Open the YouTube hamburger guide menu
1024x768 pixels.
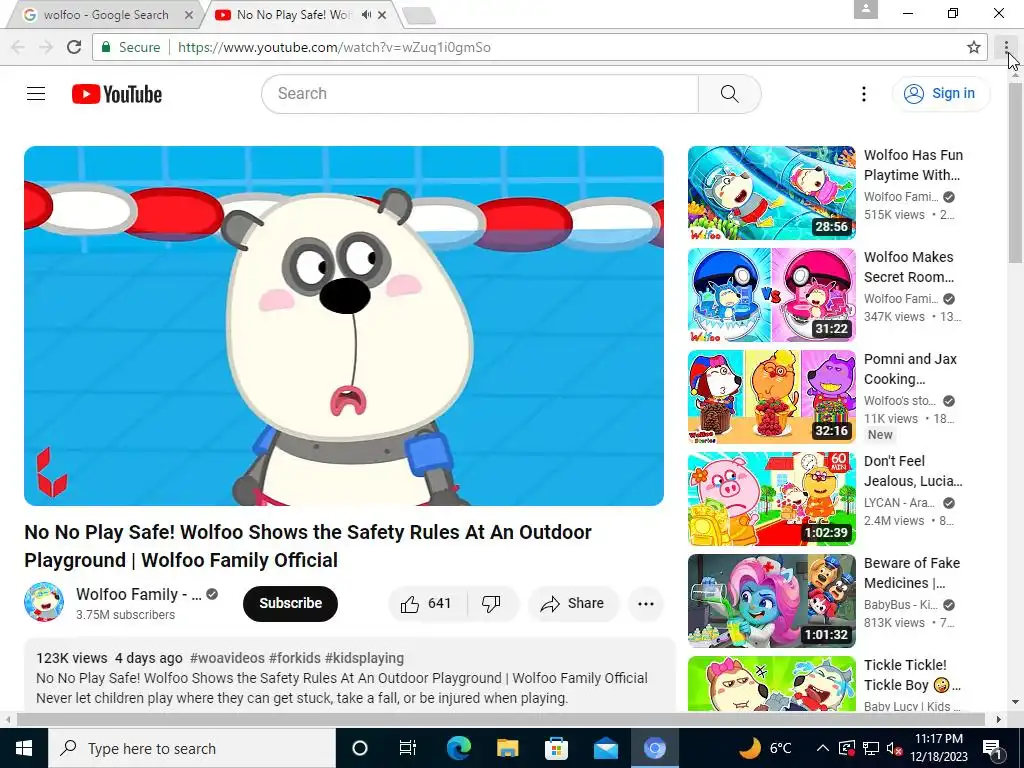pyautogui.click(x=36, y=94)
